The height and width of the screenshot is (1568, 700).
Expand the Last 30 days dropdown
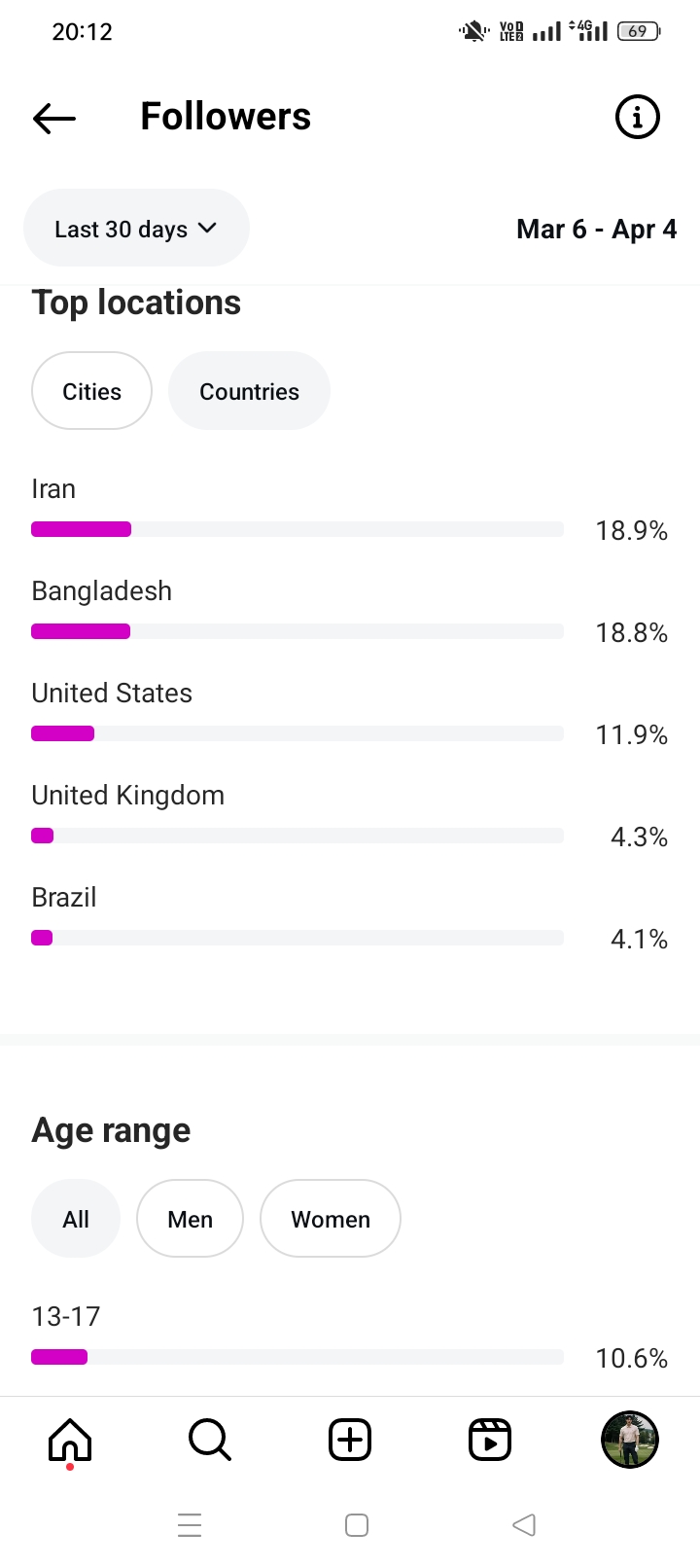click(x=136, y=229)
